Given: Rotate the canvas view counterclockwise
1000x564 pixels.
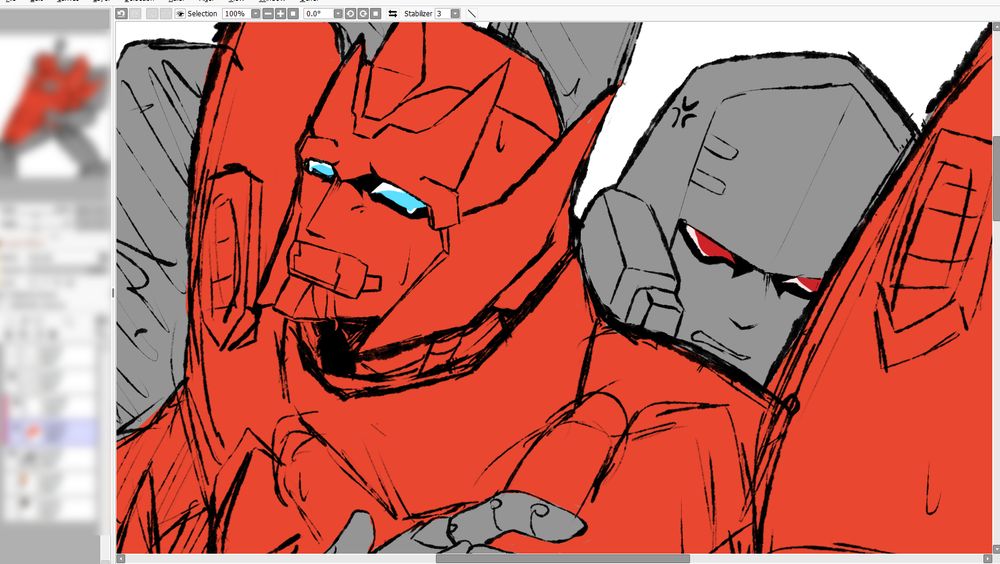Looking at the screenshot, I should 350,13.
